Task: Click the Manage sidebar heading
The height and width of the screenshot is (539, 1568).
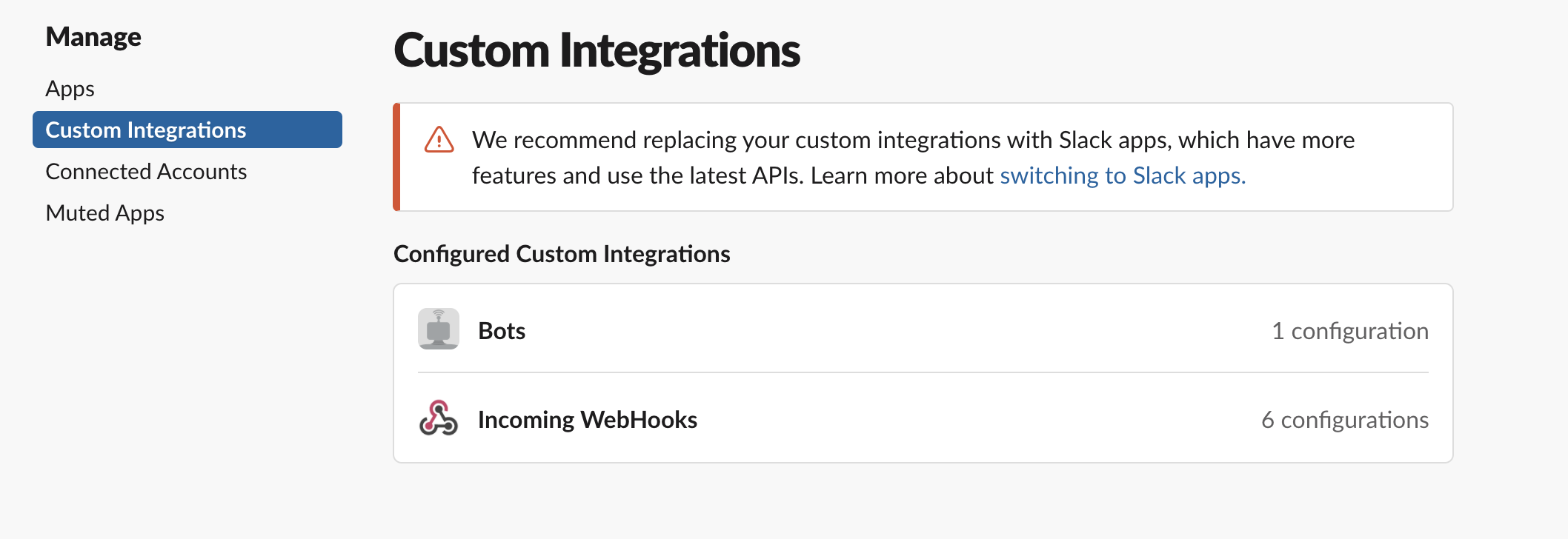Action: tap(93, 37)
